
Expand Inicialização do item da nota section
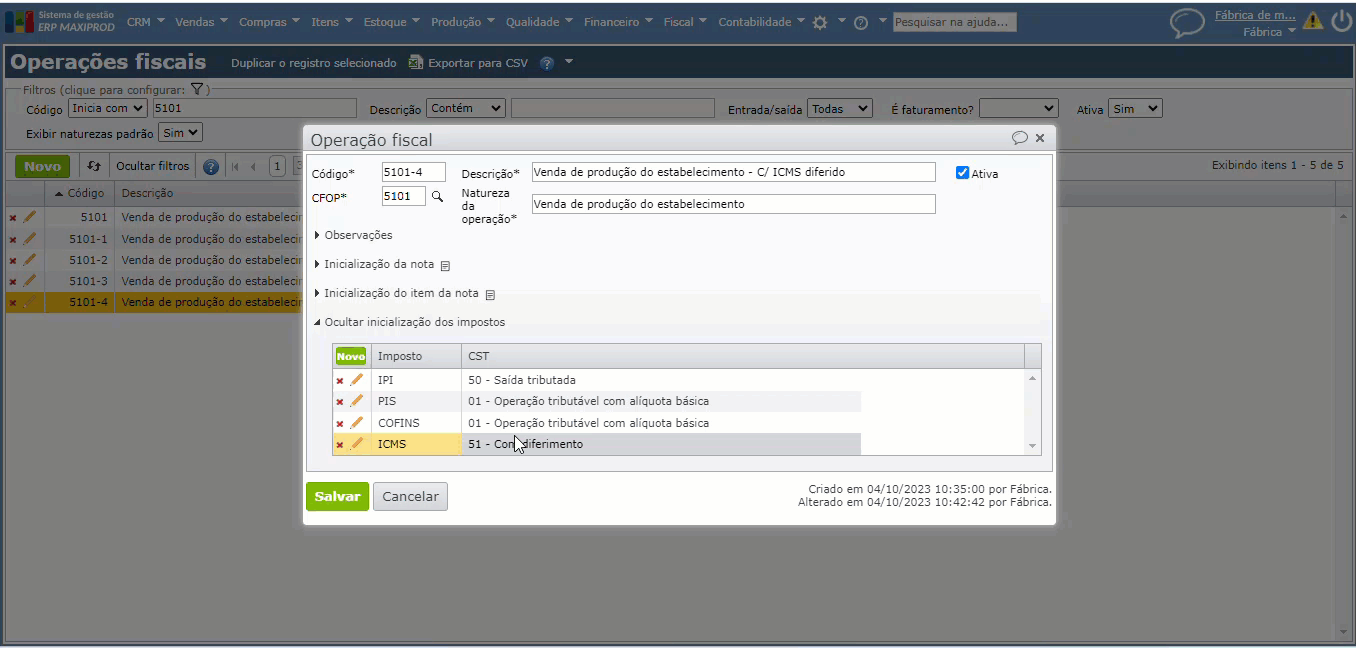coord(396,293)
